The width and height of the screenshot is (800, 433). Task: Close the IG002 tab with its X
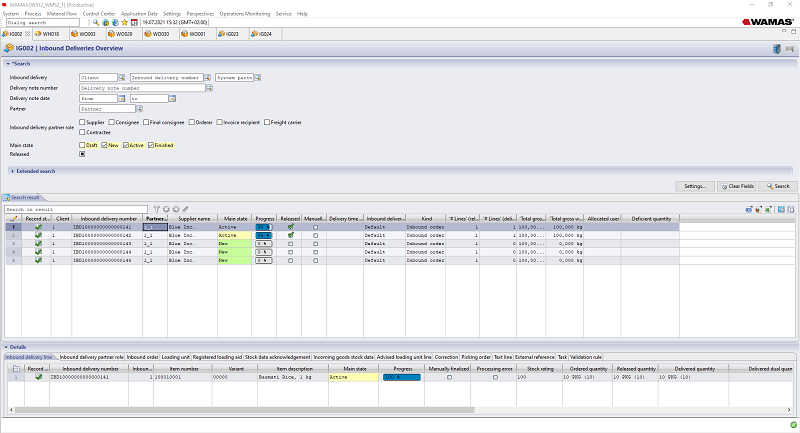tap(28, 34)
